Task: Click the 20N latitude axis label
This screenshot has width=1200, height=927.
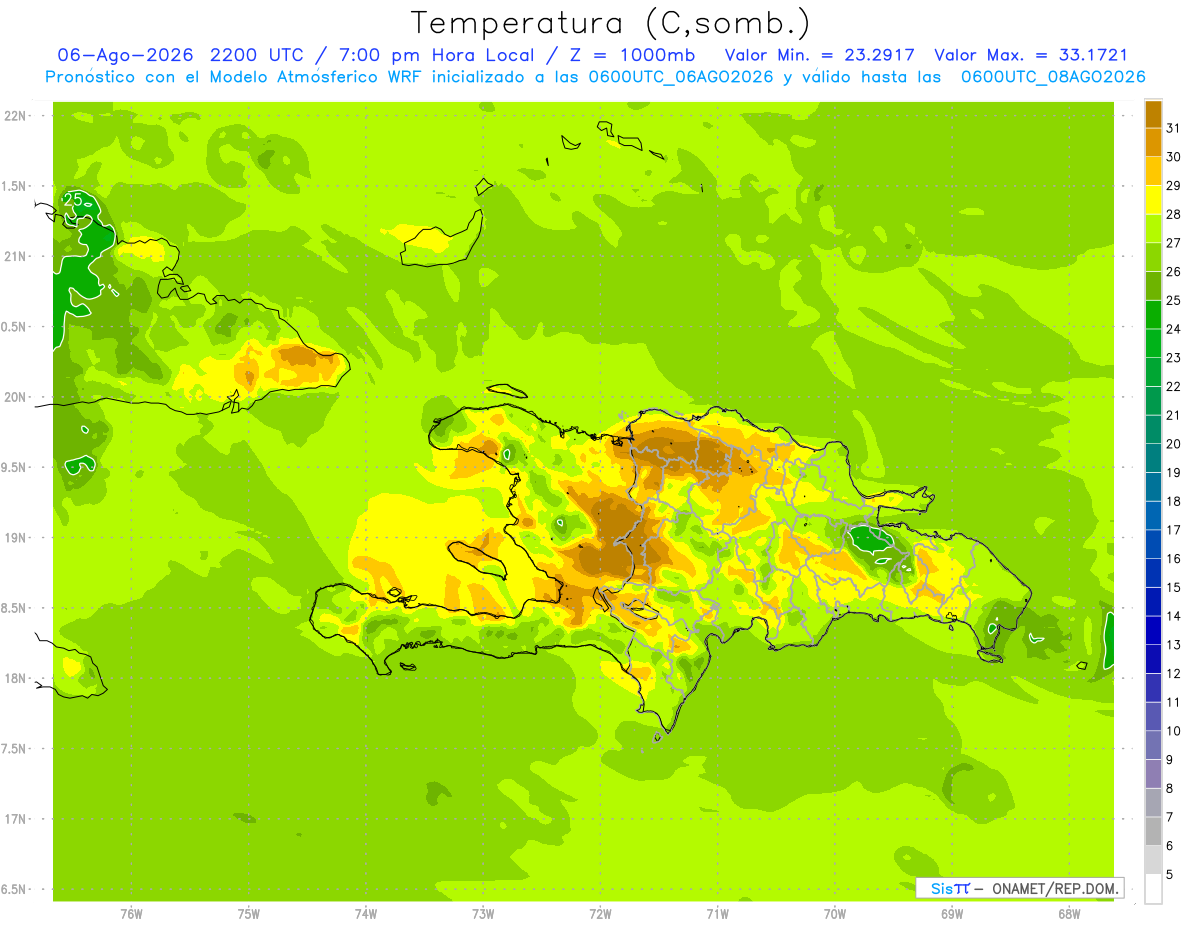Action: coord(14,397)
